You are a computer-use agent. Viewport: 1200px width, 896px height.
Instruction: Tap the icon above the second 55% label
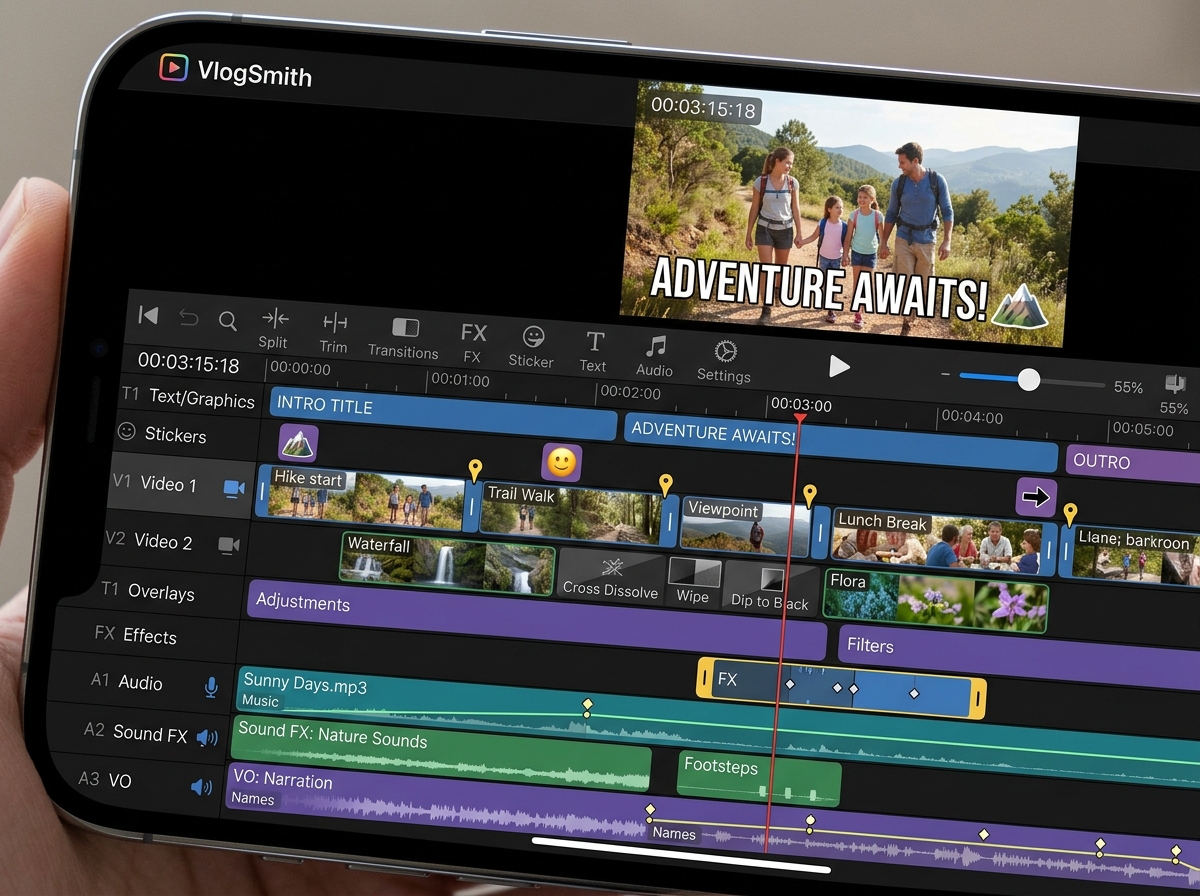pos(1175,384)
